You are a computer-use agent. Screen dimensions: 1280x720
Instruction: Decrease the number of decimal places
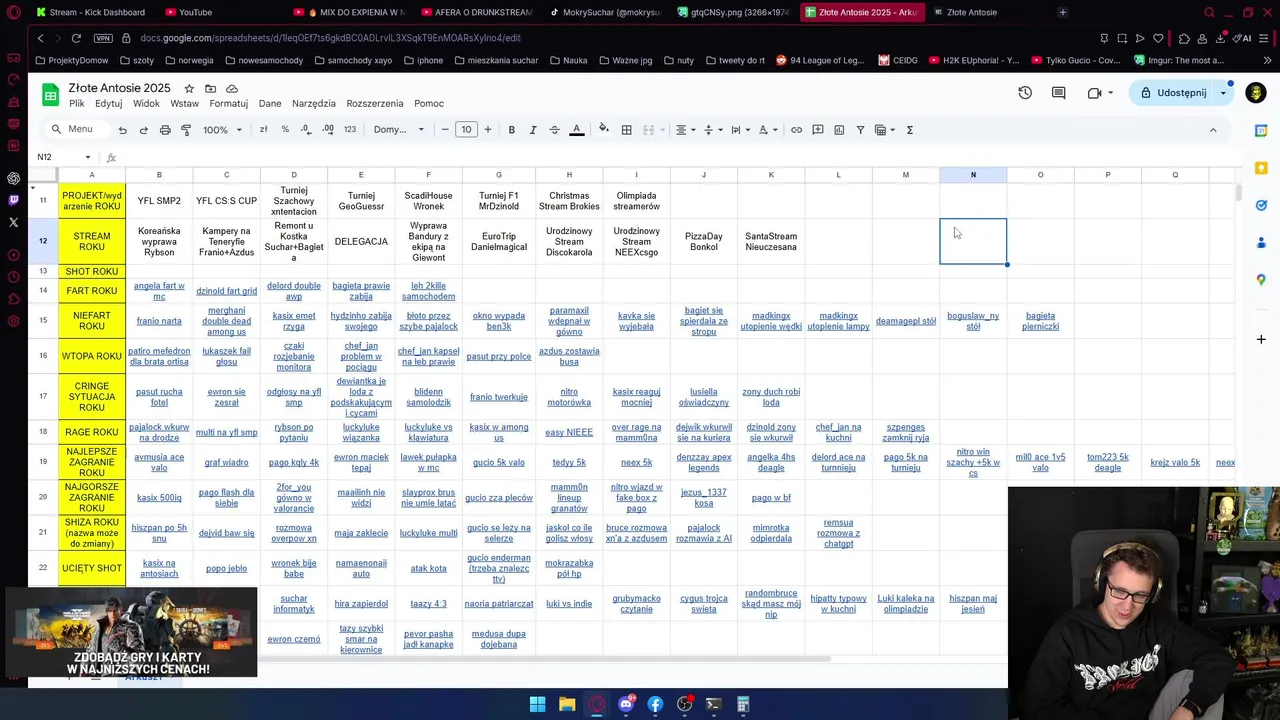point(305,130)
